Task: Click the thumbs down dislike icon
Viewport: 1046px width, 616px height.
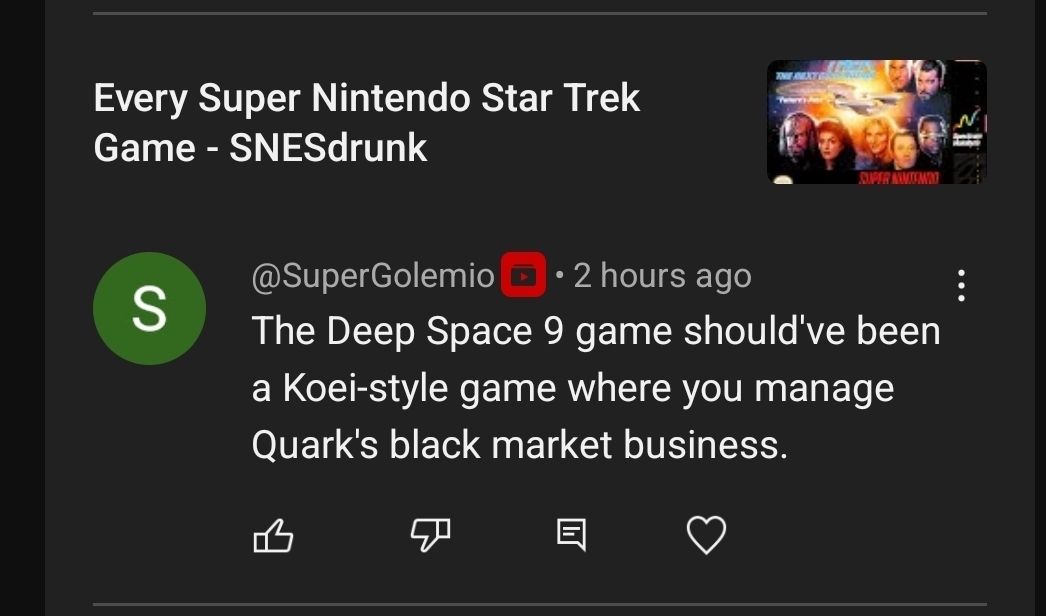Action: tap(430, 536)
